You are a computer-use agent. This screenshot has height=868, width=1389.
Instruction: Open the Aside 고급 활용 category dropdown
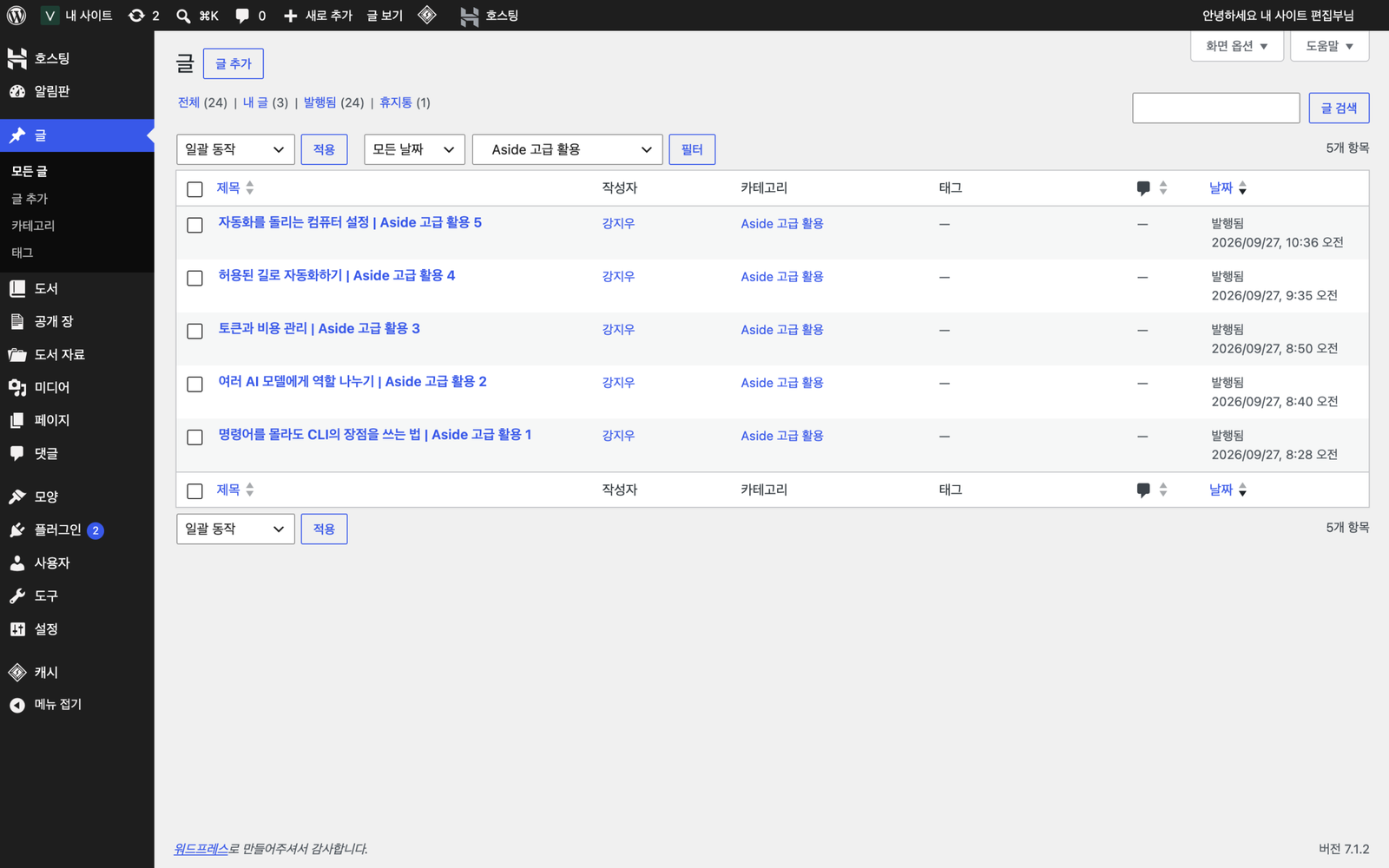[x=567, y=149]
